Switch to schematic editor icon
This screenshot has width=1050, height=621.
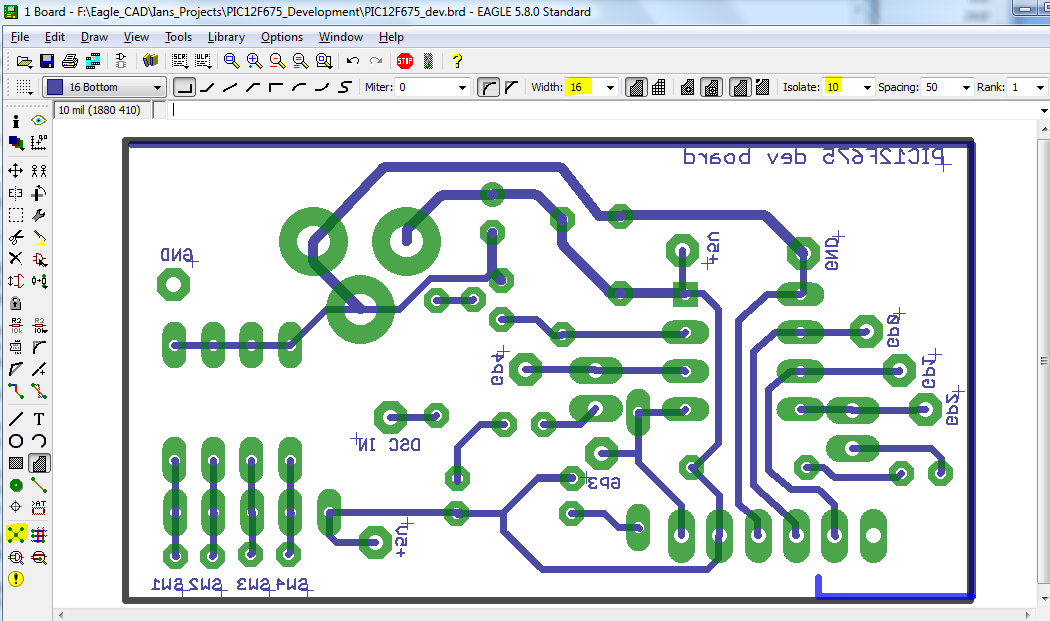click(x=121, y=61)
